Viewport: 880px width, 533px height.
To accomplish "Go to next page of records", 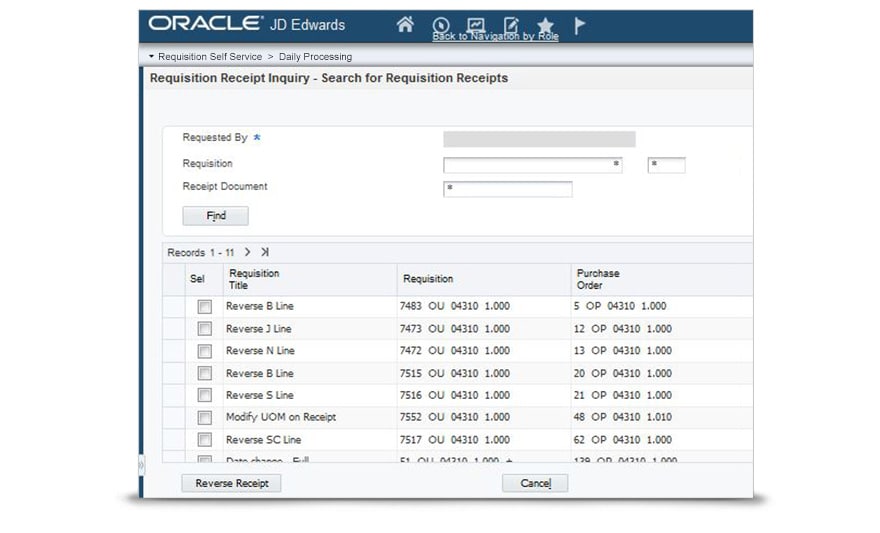I will click(x=248, y=253).
